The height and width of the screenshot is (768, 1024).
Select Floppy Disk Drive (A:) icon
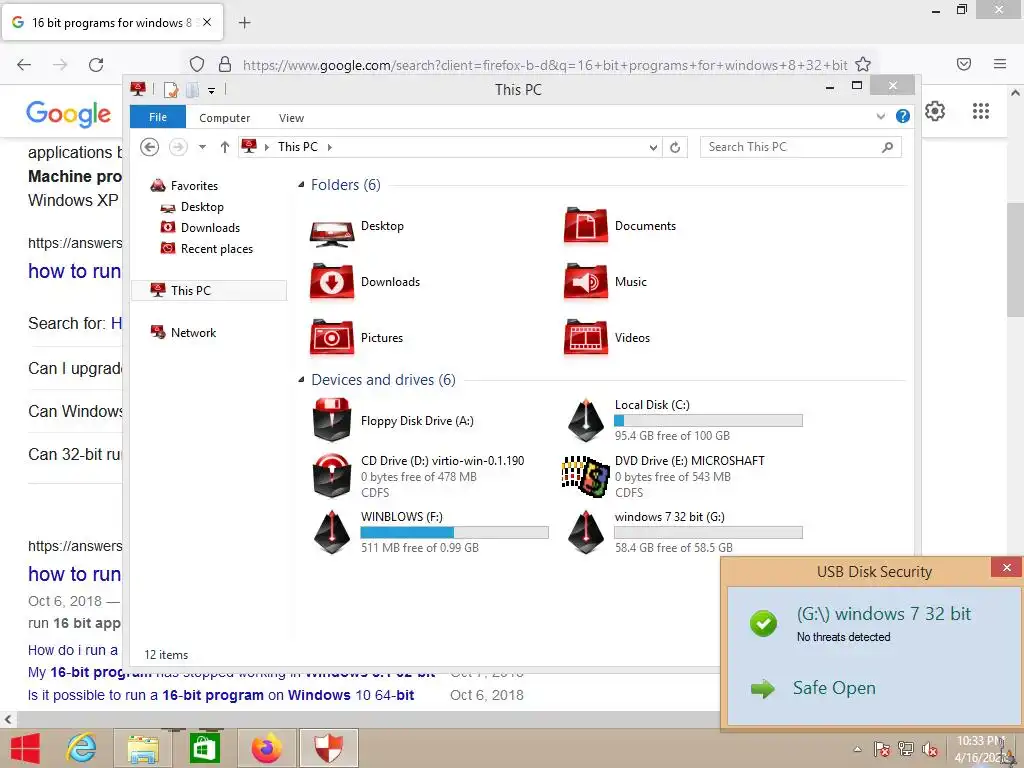point(332,420)
